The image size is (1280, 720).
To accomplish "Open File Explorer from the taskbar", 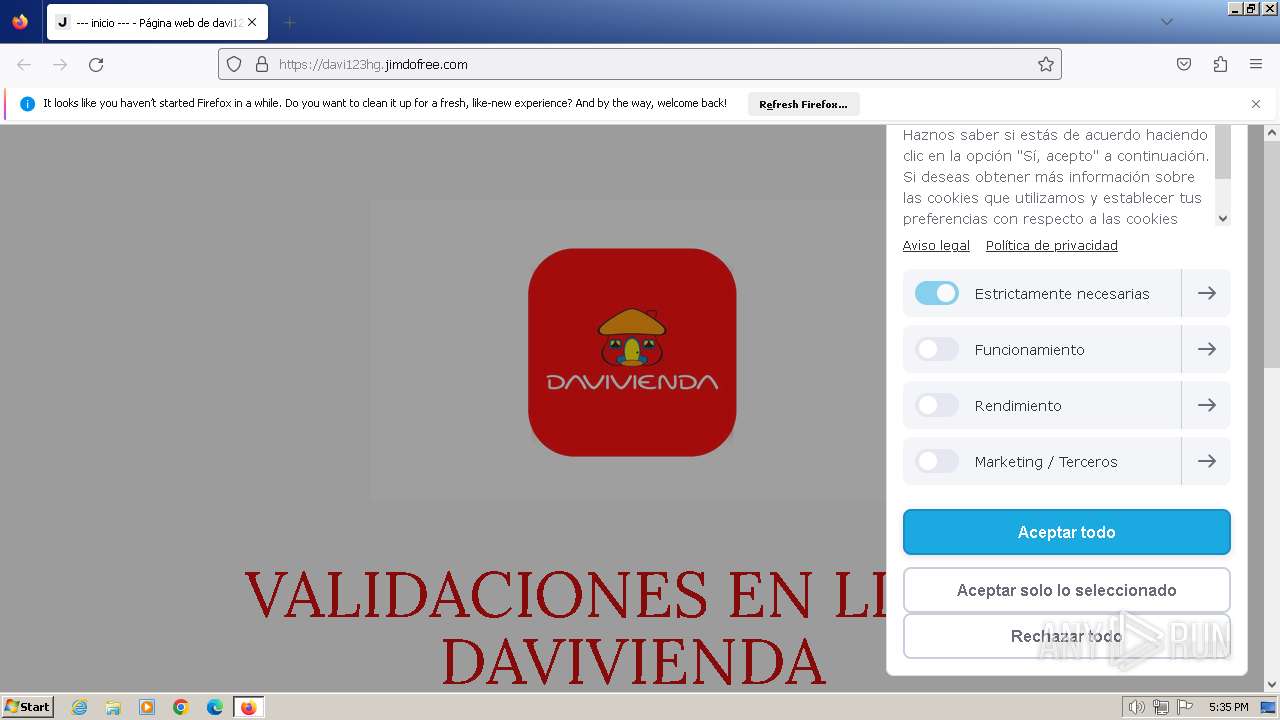I will [x=113, y=707].
